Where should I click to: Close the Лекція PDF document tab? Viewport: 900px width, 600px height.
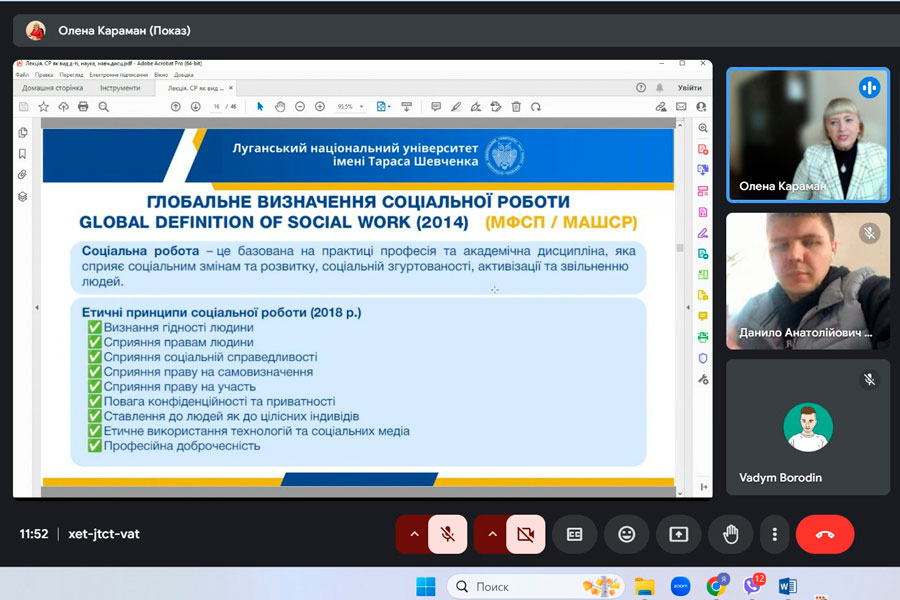coord(231,88)
